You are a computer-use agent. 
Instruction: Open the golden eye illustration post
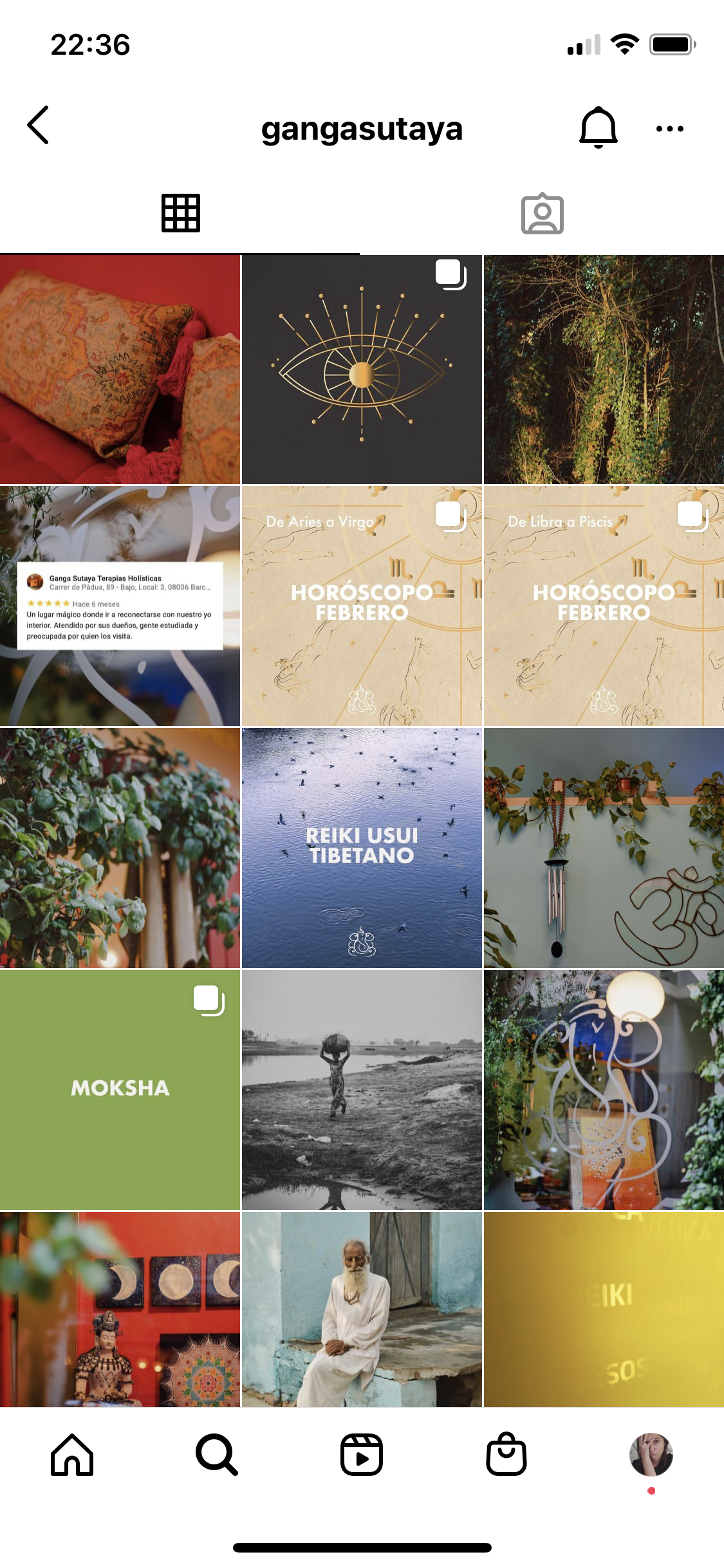pyautogui.click(x=362, y=369)
